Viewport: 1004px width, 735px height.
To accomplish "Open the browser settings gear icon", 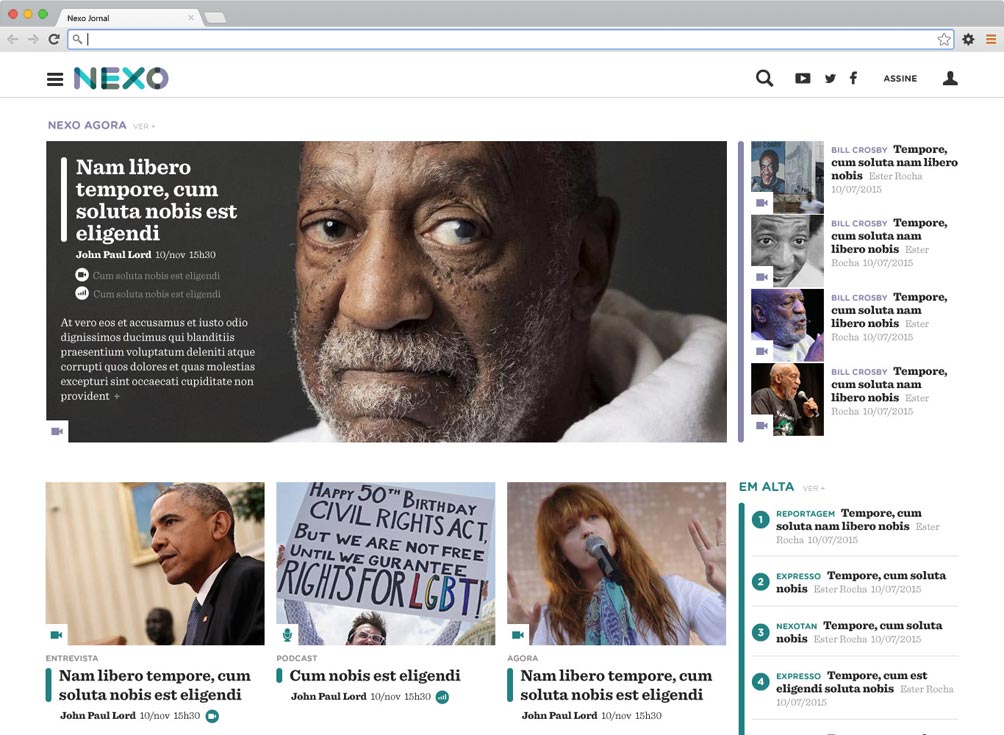I will tap(968, 39).
